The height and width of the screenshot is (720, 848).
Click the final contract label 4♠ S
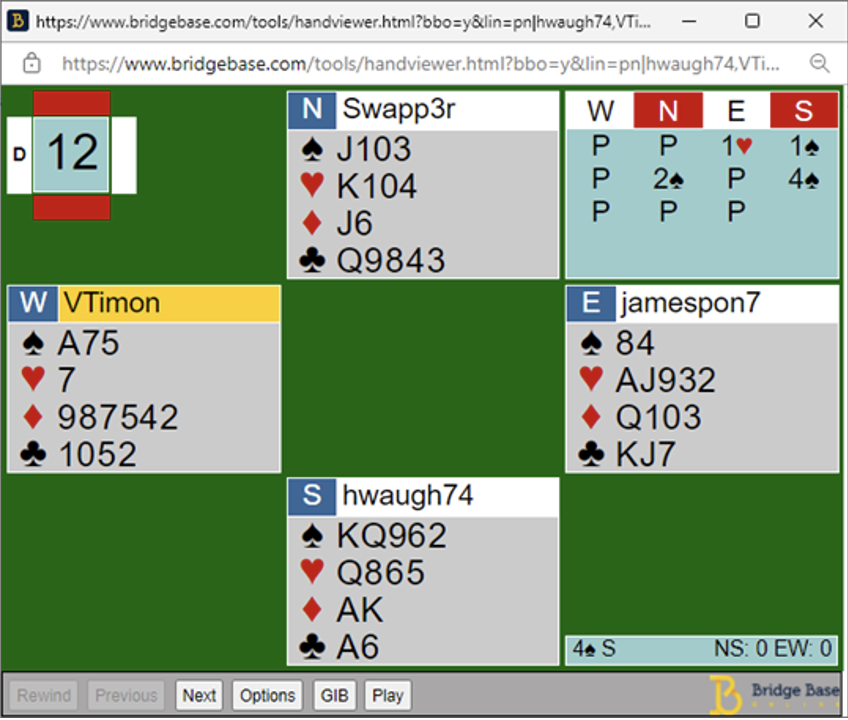coord(594,649)
